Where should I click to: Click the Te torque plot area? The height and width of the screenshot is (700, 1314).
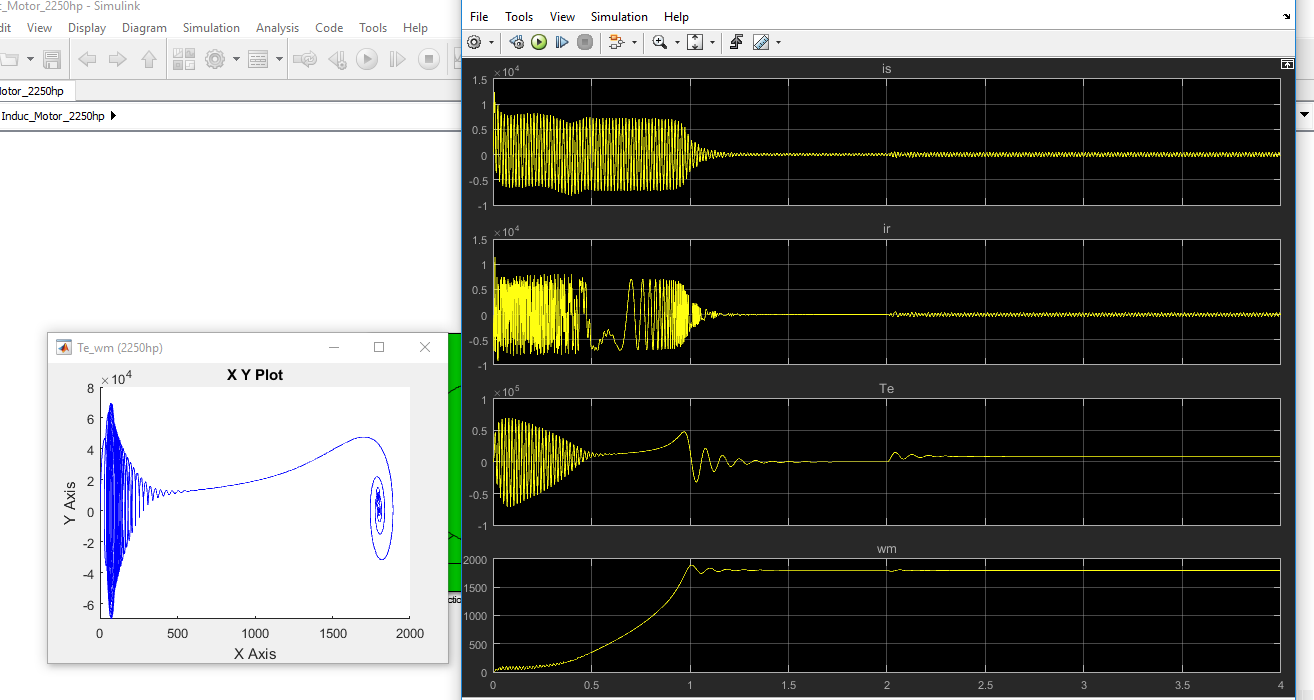click(886, 461)
